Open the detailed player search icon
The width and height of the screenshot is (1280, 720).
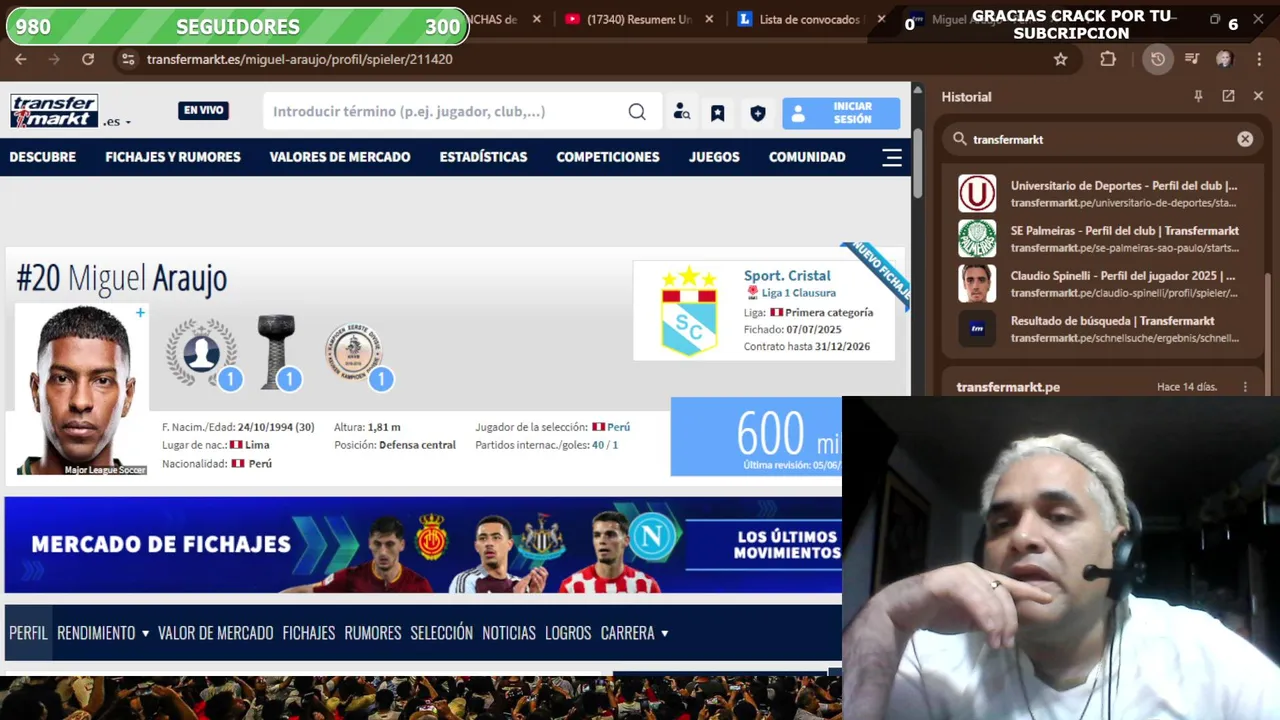click(x=681, y=112)
